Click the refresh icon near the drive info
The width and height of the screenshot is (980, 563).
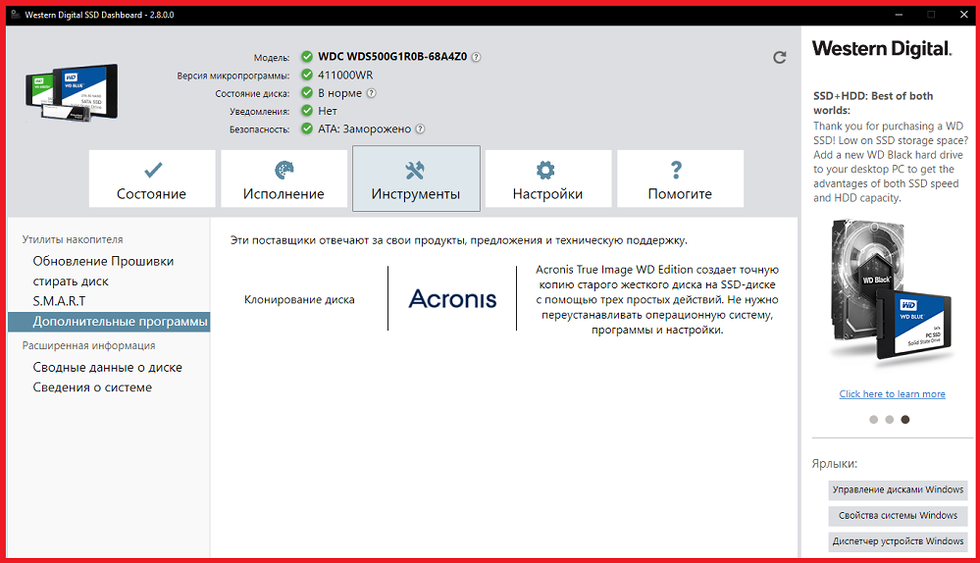(x=780, y=58)
